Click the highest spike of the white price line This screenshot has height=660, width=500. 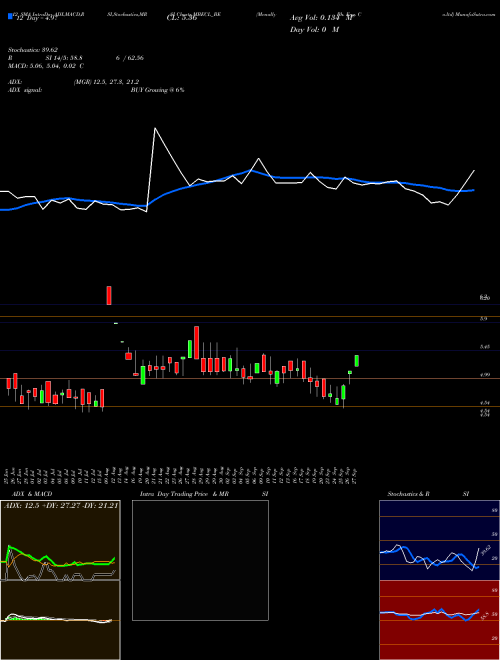point(155,128)
